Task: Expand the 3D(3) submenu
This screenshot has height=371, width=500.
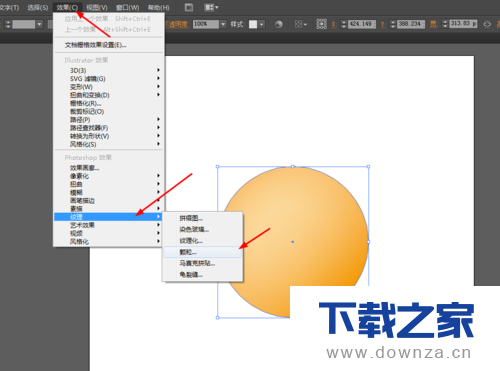Action: tap(109, 70)
